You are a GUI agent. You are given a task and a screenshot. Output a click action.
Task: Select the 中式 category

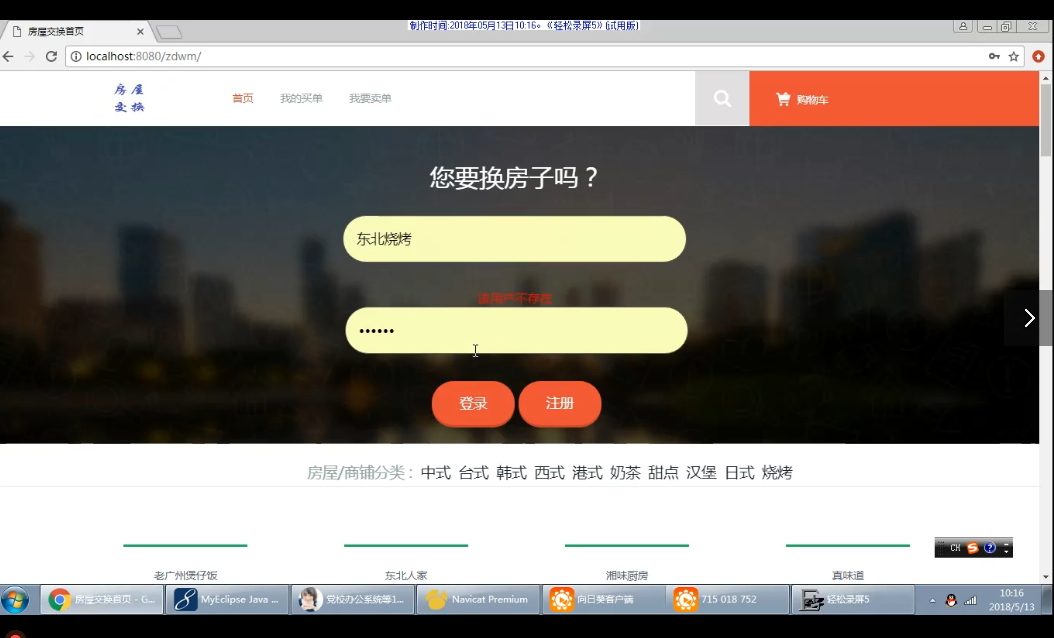(436, 473)
